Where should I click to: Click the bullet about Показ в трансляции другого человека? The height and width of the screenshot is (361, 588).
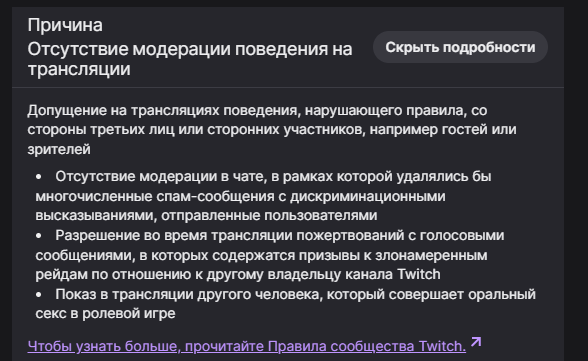[x=285, y=304]
